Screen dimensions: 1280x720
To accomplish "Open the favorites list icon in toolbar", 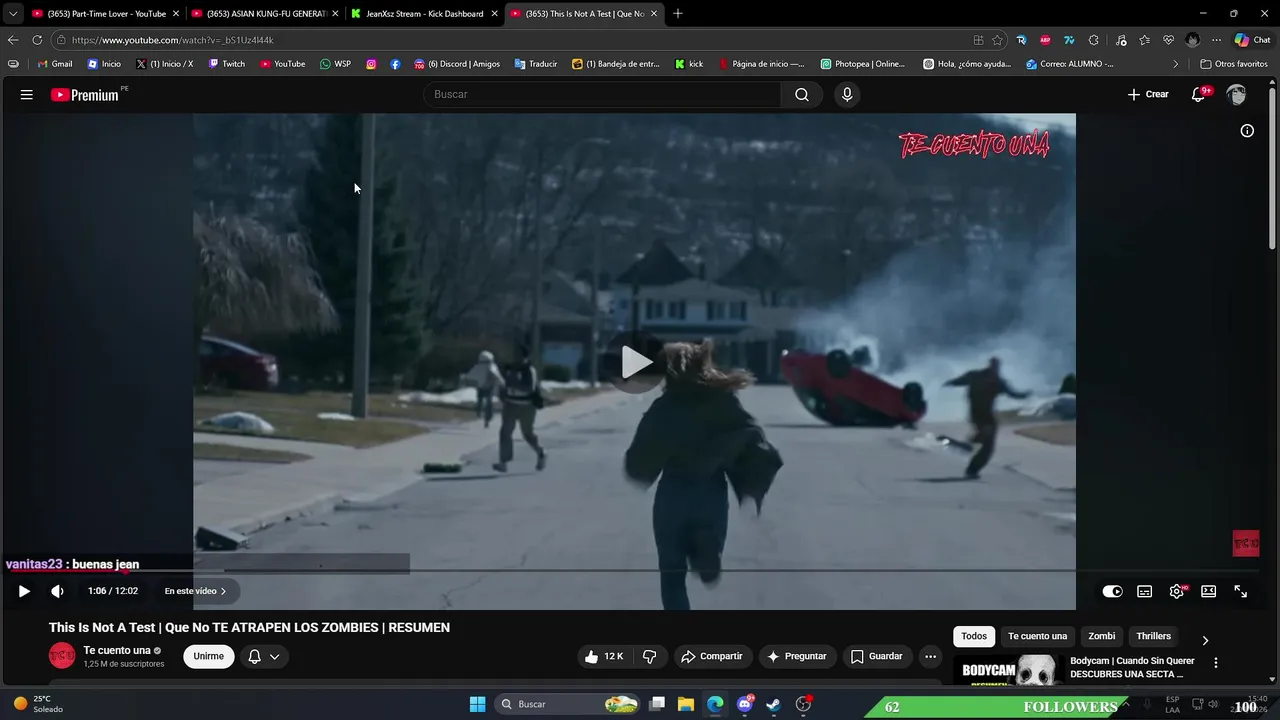I will pyautogui.click(x=1144, y=40).
